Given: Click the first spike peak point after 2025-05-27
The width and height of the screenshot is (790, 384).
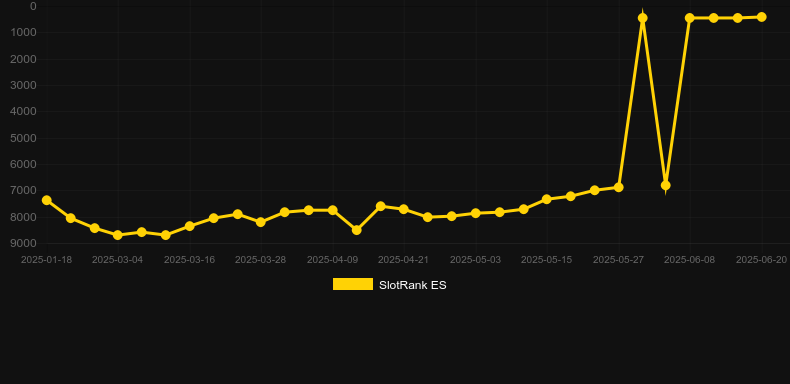Looking at the screenshot, I should (x=642, y=18).
